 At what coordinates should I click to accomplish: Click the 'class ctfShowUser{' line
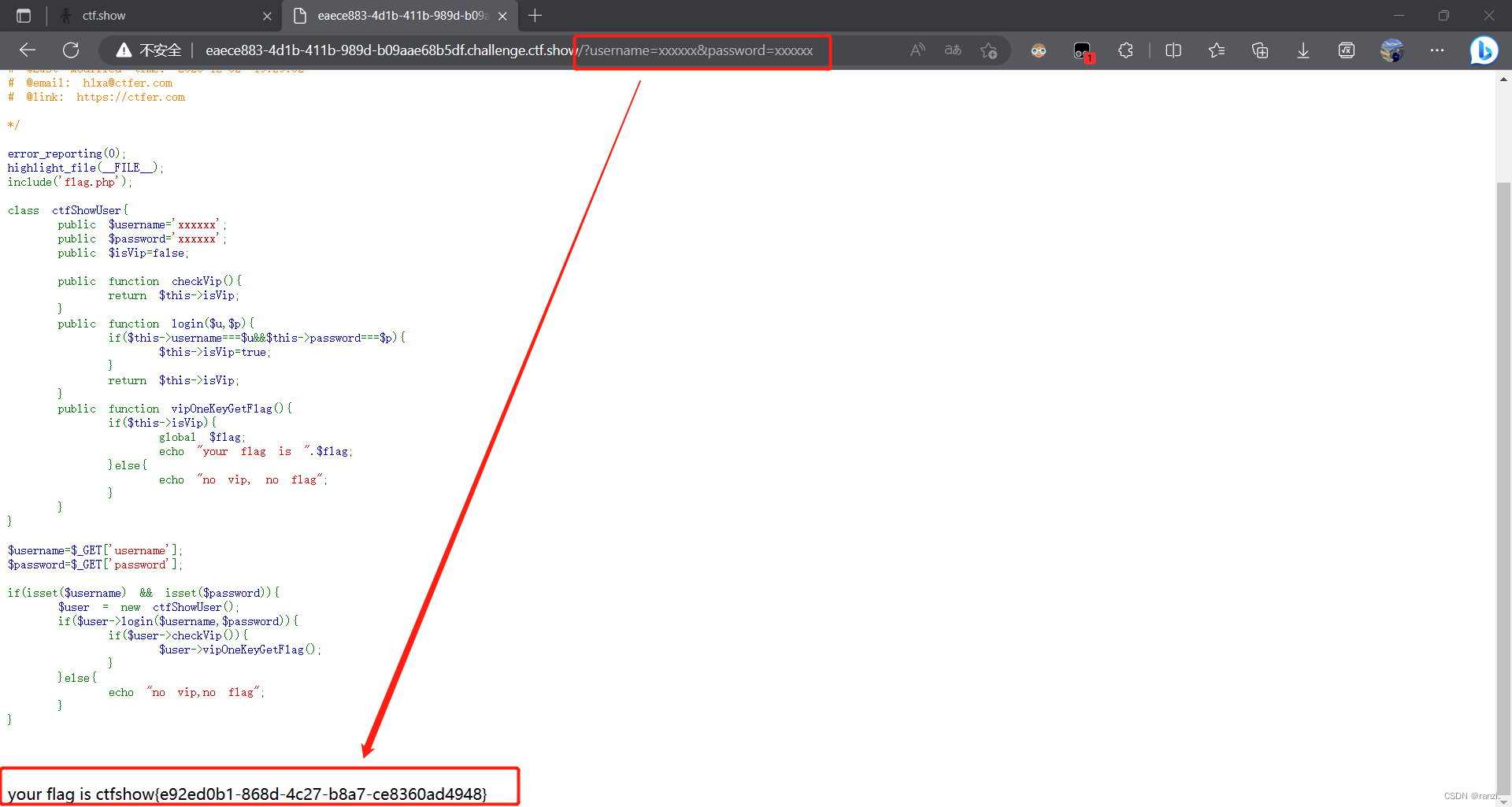pos(68,210)
